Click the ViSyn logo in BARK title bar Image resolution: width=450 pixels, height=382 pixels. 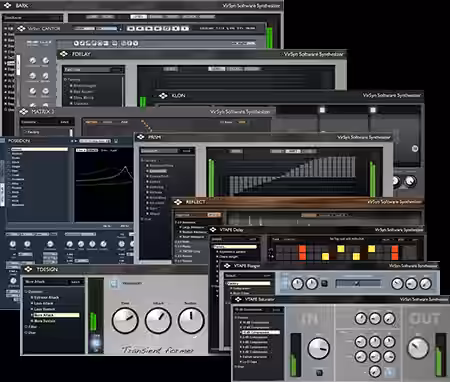coord(7,5)
